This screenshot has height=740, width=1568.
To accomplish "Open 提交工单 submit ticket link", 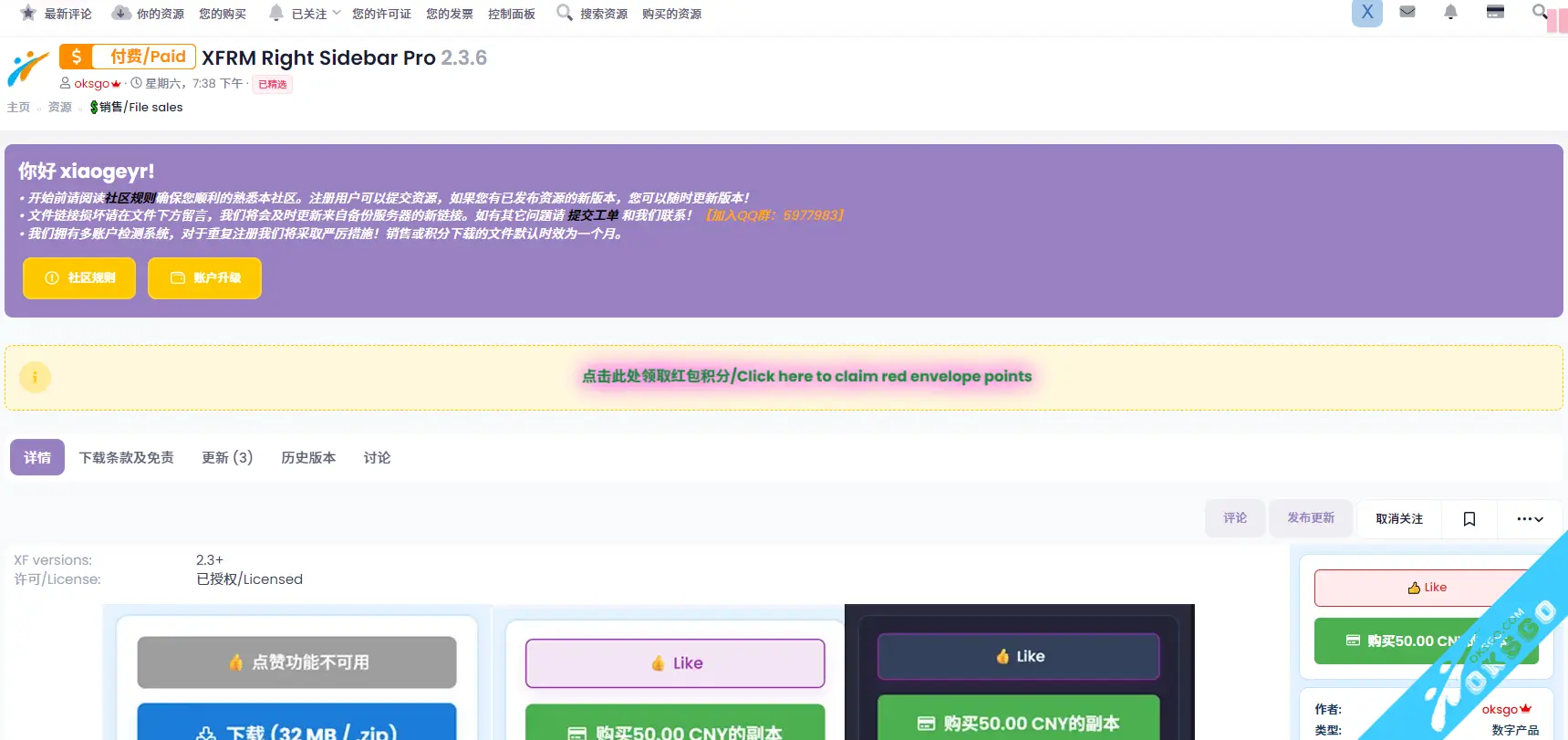I will [x=593, y=215].
